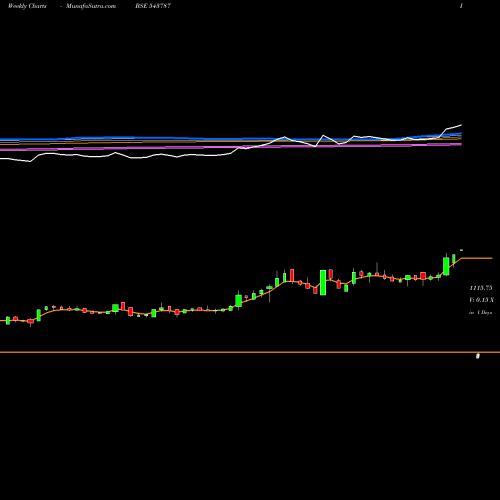Click the zero label below the orange baseline
500x500 pixels.
(x=478, y=356)
